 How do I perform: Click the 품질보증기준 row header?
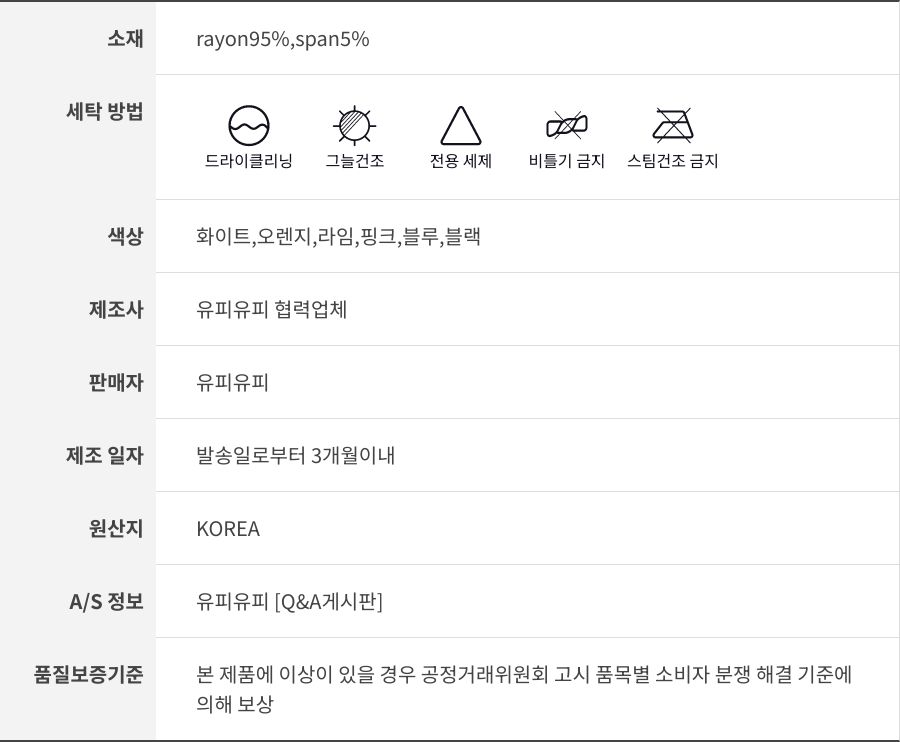click(x=89, y=674)
